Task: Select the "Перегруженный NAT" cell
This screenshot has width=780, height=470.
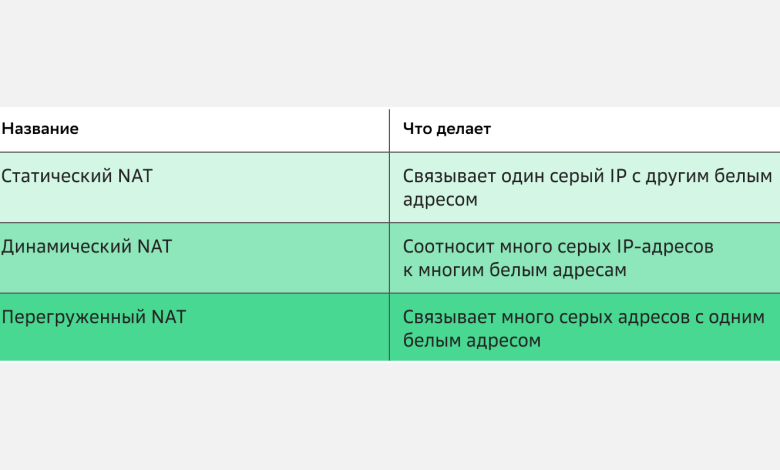Action: tap(94, 317)
